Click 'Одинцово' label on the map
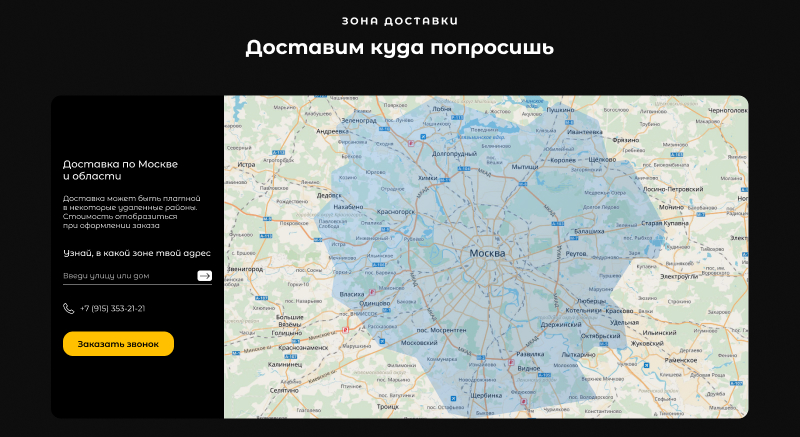Viewport: 800px width, 437px height. 374,304
